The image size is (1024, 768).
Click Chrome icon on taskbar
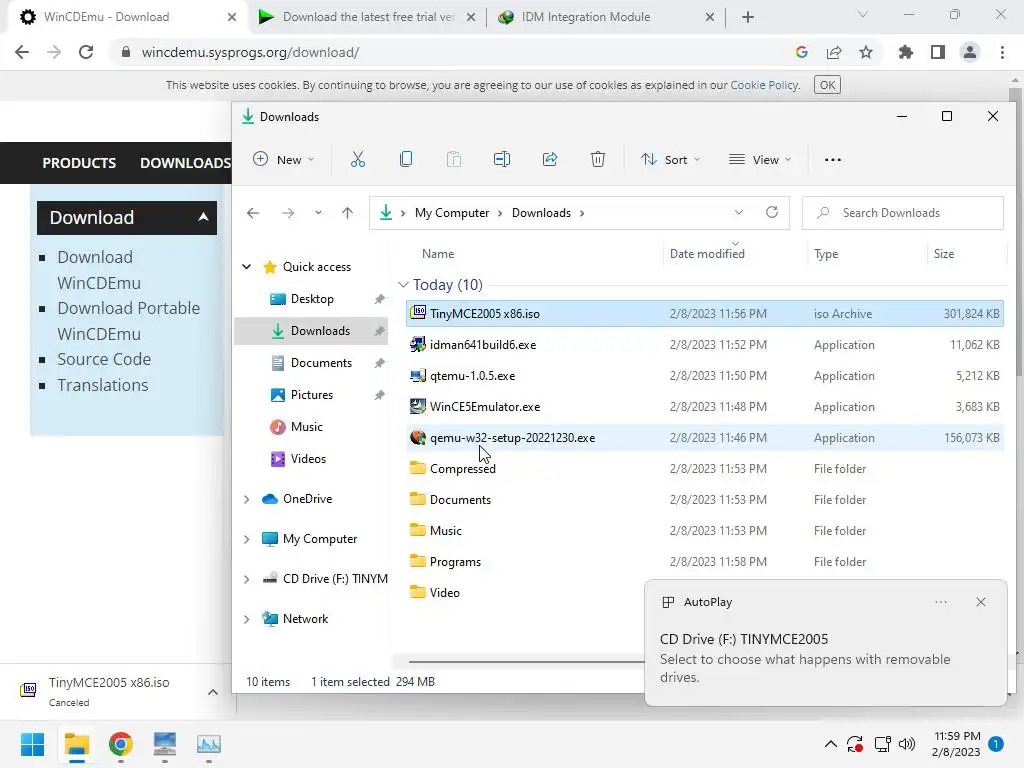pyautogui.click(x=121, y=744)
